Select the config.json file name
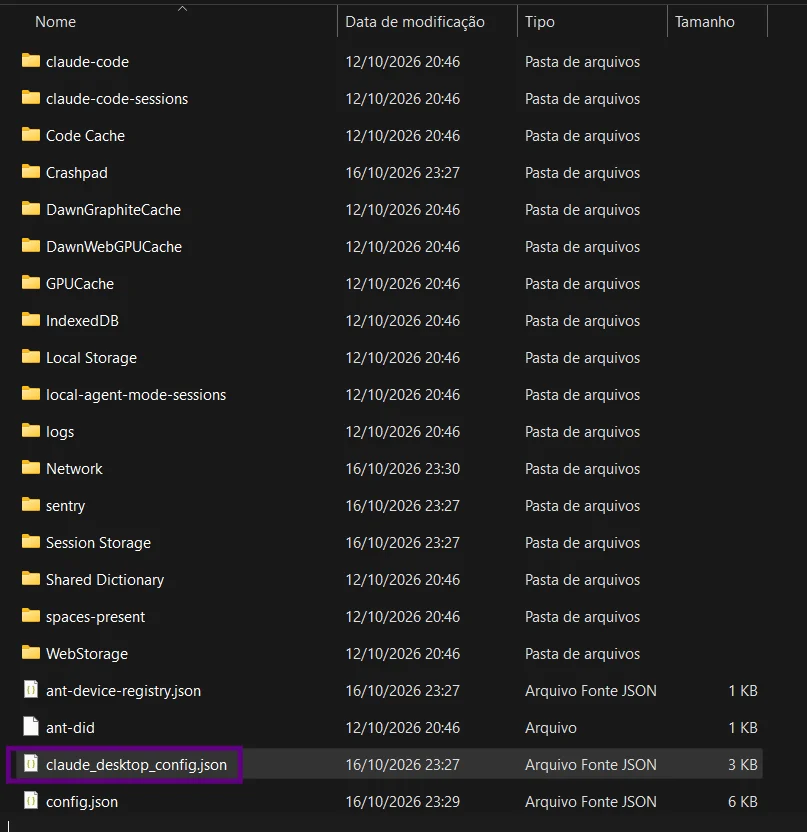Image resolution: width=807 pixels, height=832 pixels. (x=82, y=802)
